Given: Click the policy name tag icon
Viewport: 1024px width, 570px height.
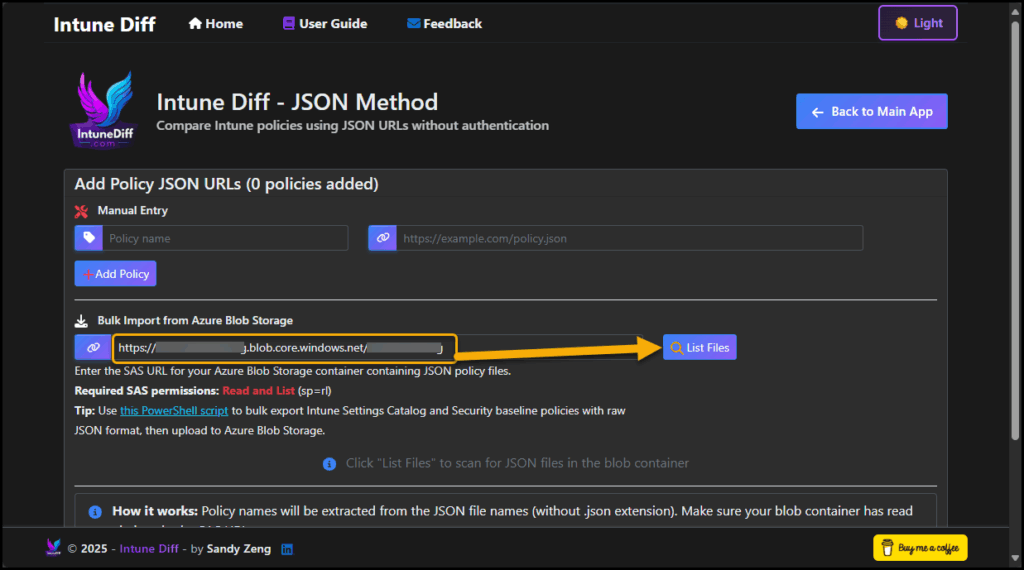Looking at the screenshot, I should pos(89,238).
